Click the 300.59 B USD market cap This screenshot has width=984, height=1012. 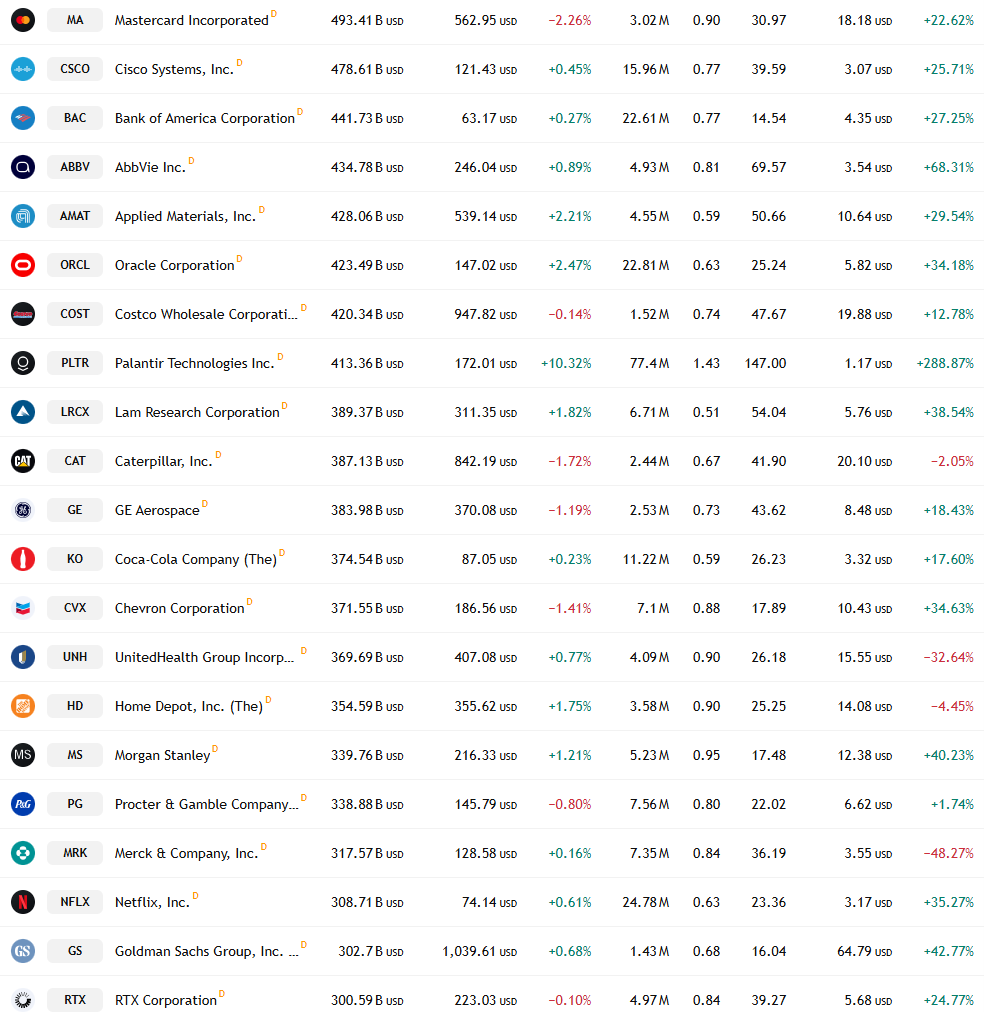pyautogui.click(x=367, y=1000)
